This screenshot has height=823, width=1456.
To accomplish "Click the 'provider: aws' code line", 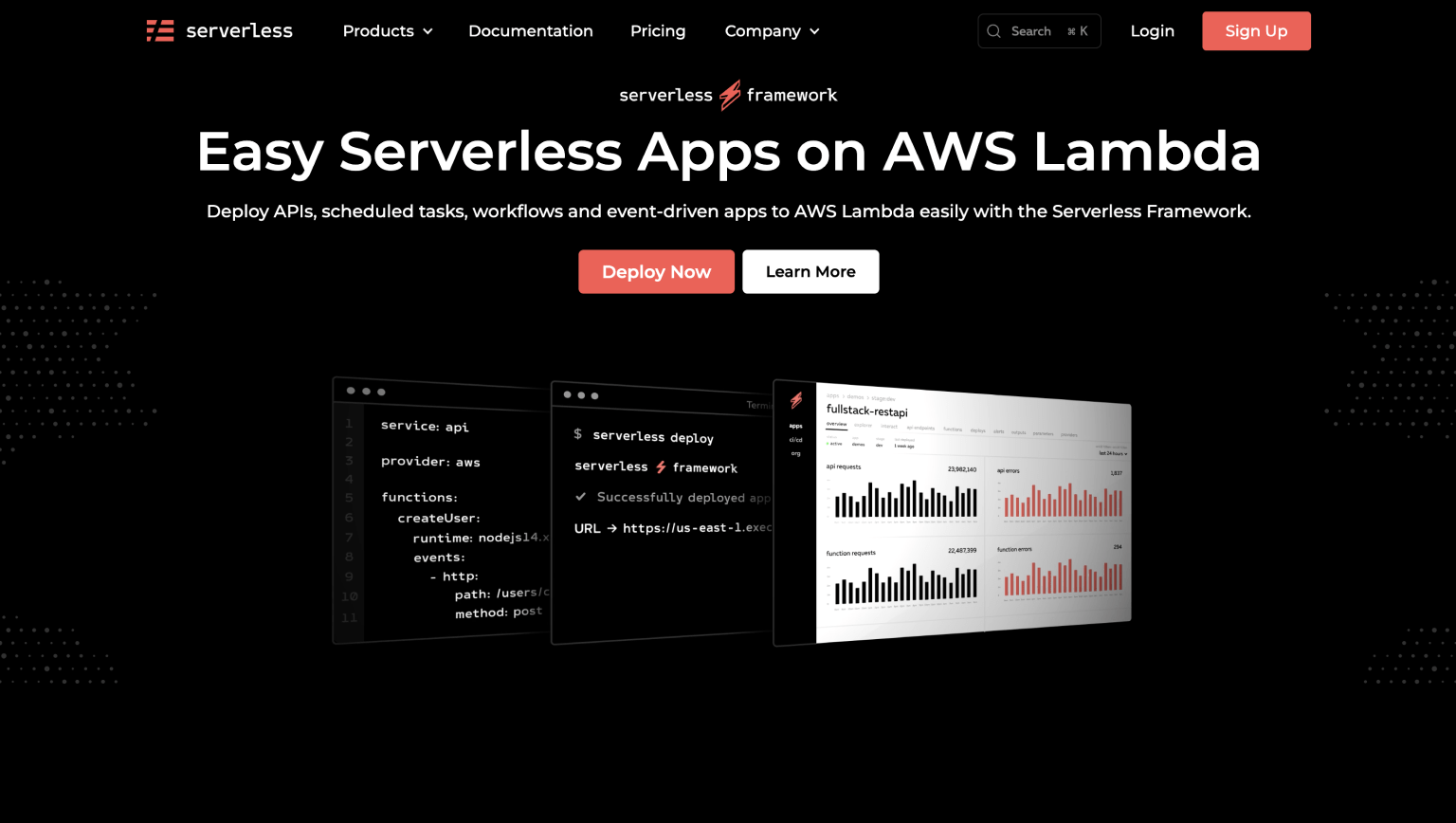I will (430, 462).
